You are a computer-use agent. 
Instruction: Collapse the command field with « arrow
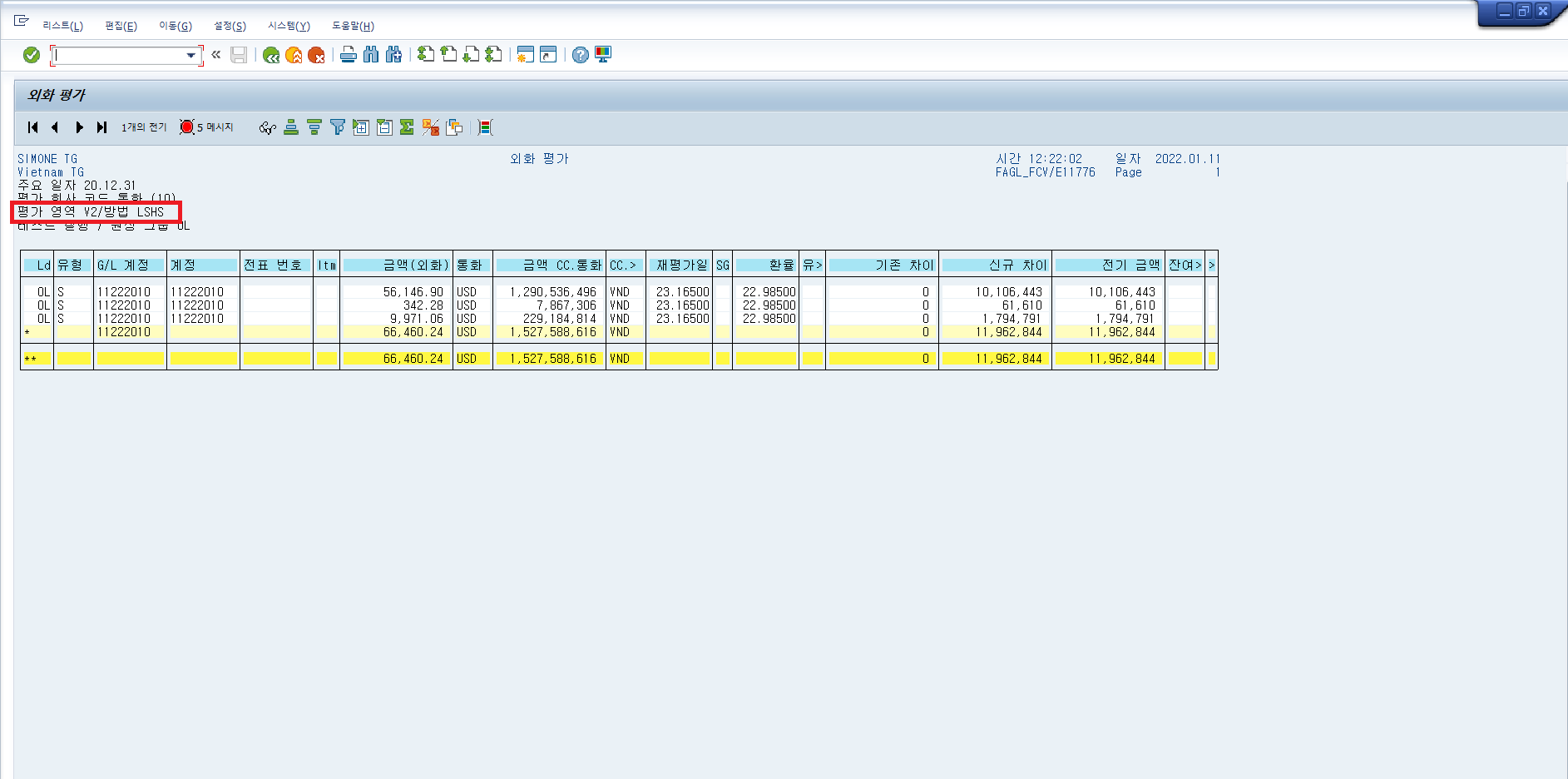point(216,55)
